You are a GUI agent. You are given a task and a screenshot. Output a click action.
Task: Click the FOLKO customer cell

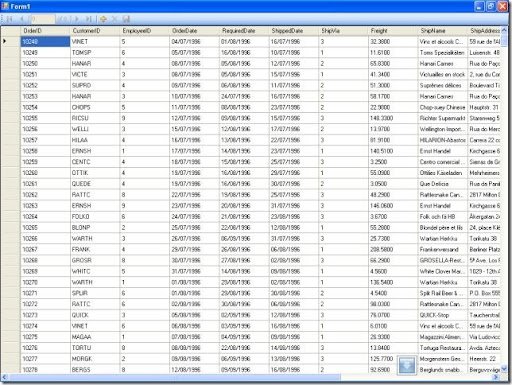pos(95,217)
